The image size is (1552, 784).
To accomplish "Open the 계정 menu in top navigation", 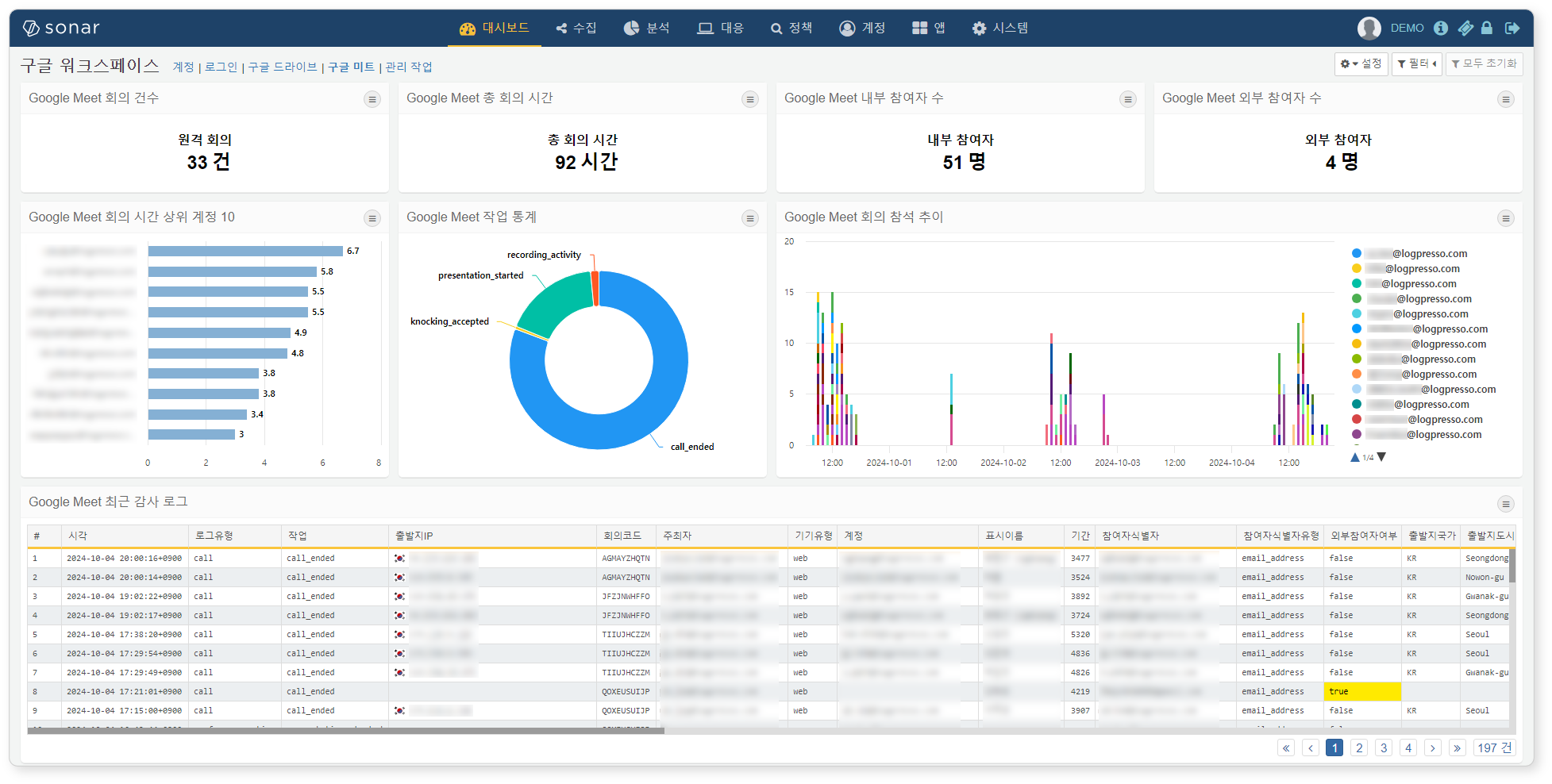I will pos(862,28).
